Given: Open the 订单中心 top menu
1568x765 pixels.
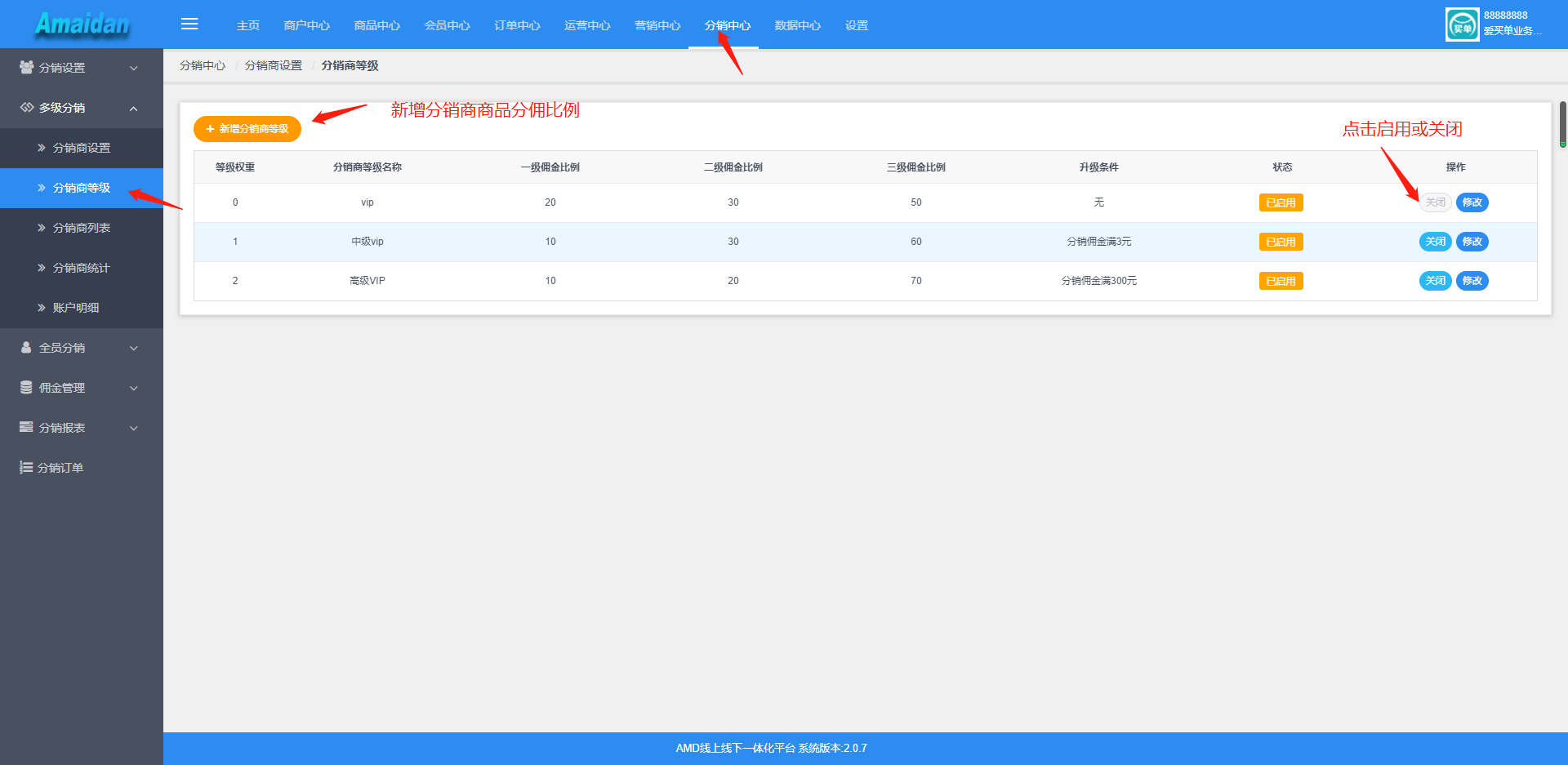Looking at the screenshot, I should click(518, 25).
